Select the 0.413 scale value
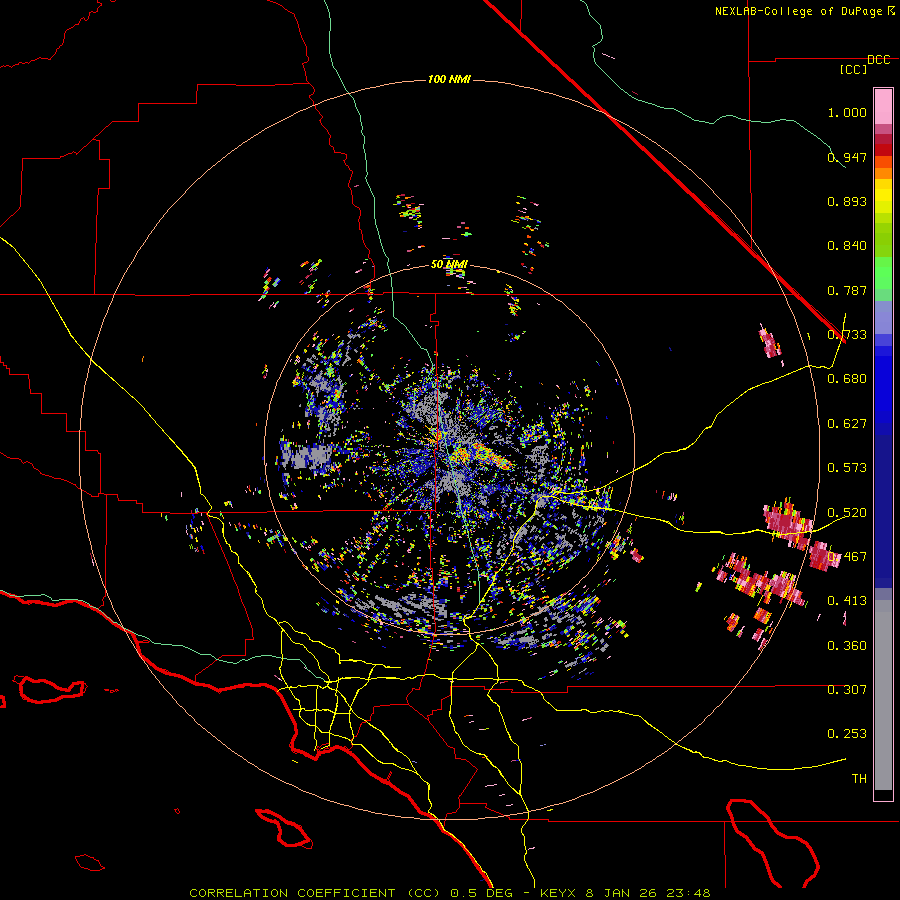This screenshot has width=900, height=900. point(847,601)
